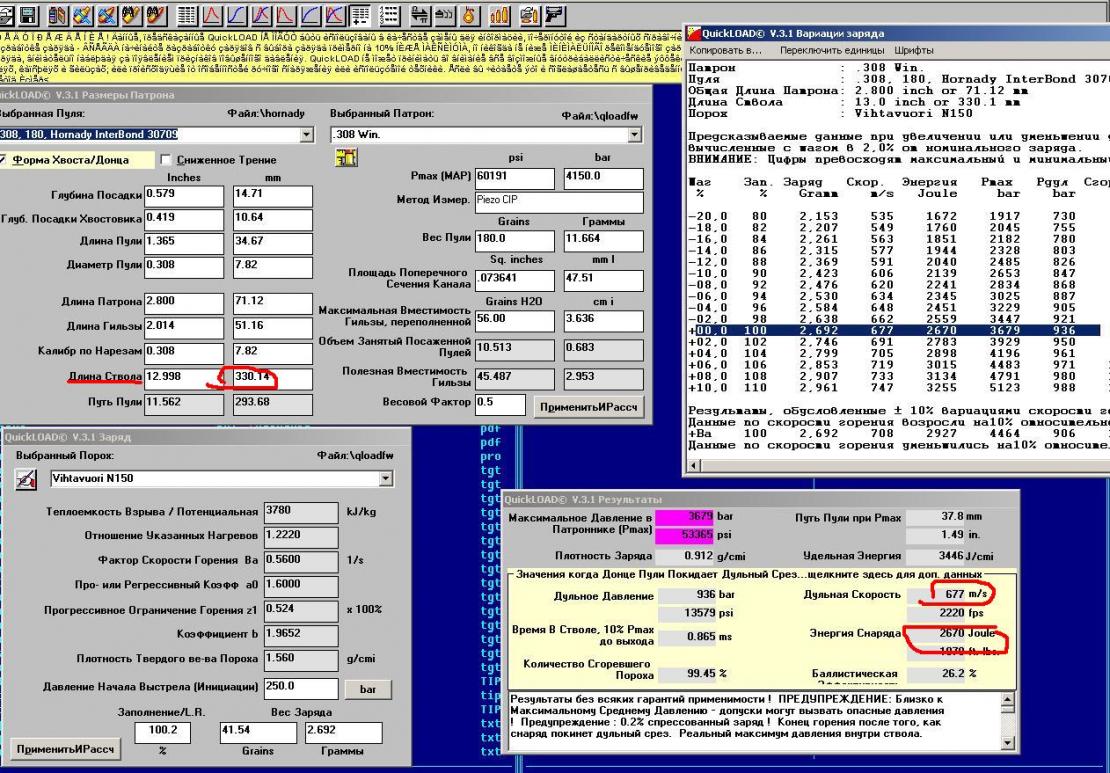The height and width of the screenshot is (773, 1110).
Task: Click the table grid toolbar icon
Action: point(186,14)
